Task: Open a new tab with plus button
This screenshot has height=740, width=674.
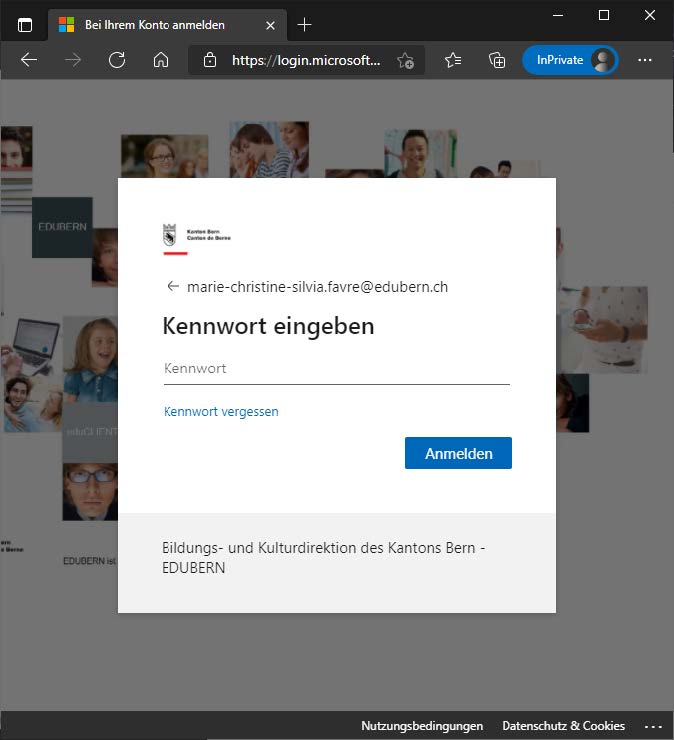Action: [x=305, y=25]
